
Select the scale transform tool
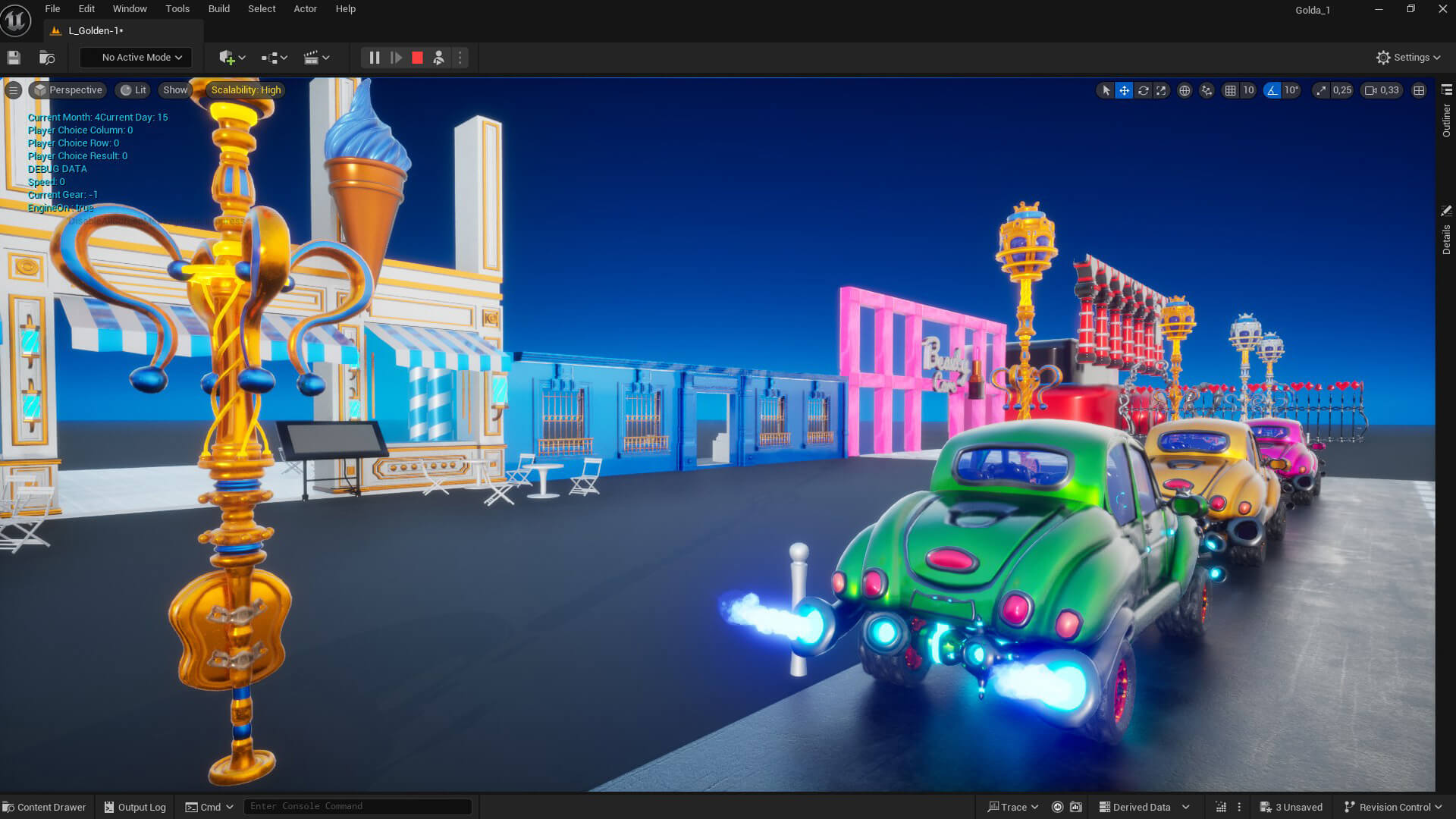tap(1161, 90)
